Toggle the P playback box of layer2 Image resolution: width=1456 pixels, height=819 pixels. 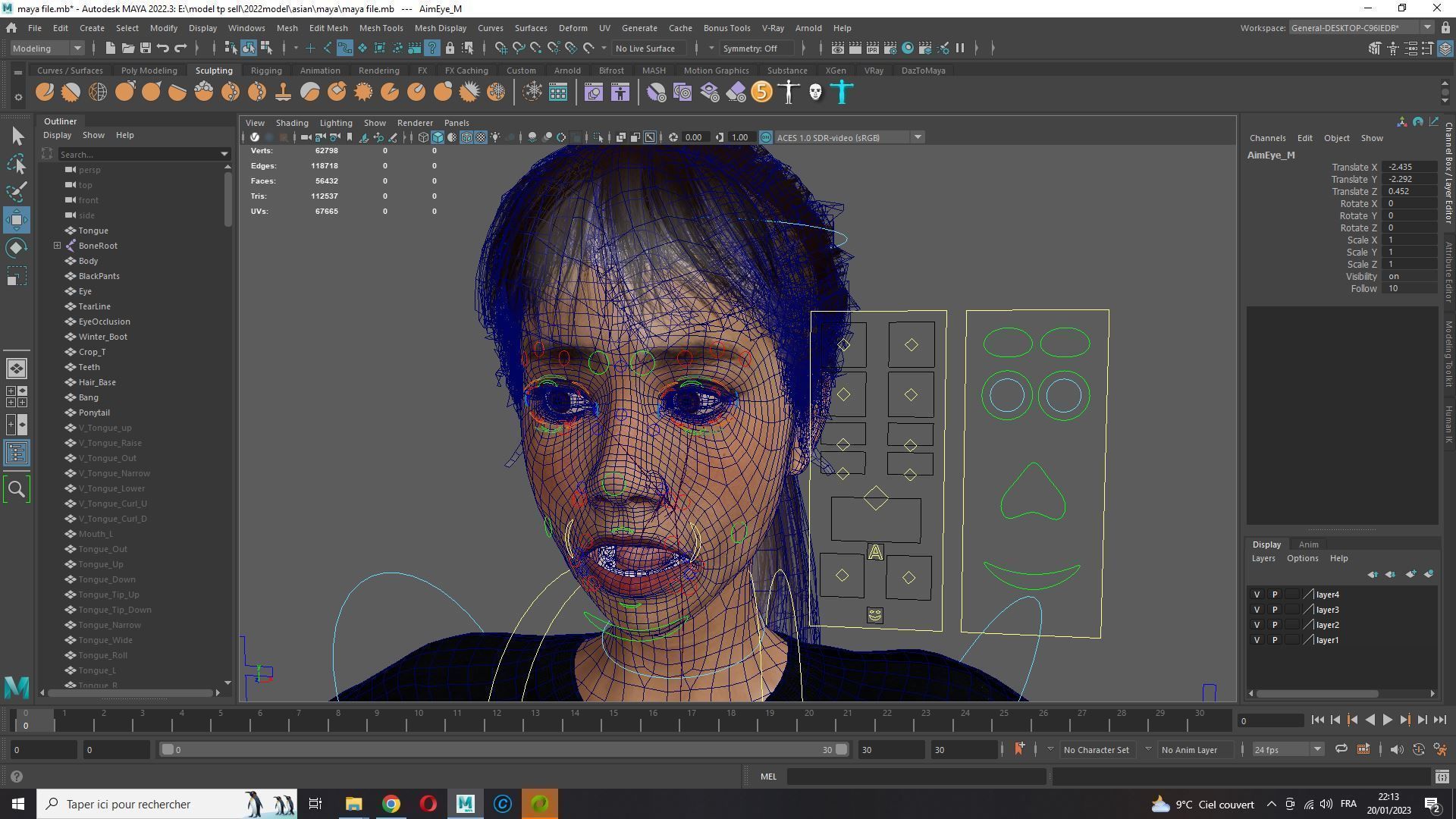pyautogui.click(x=1275, y=625)
